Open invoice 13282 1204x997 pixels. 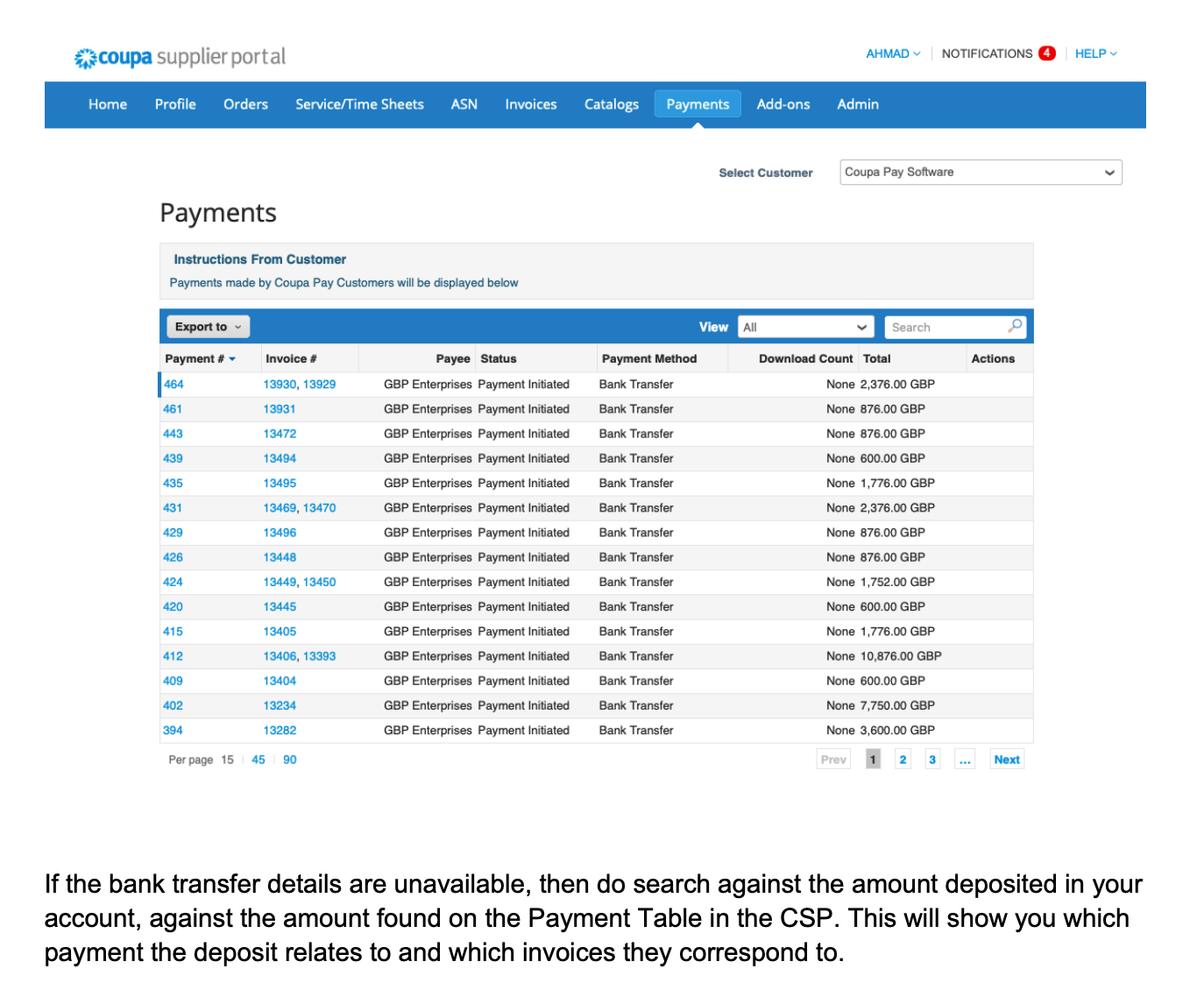pyautogui.click(x=280, y=730)
